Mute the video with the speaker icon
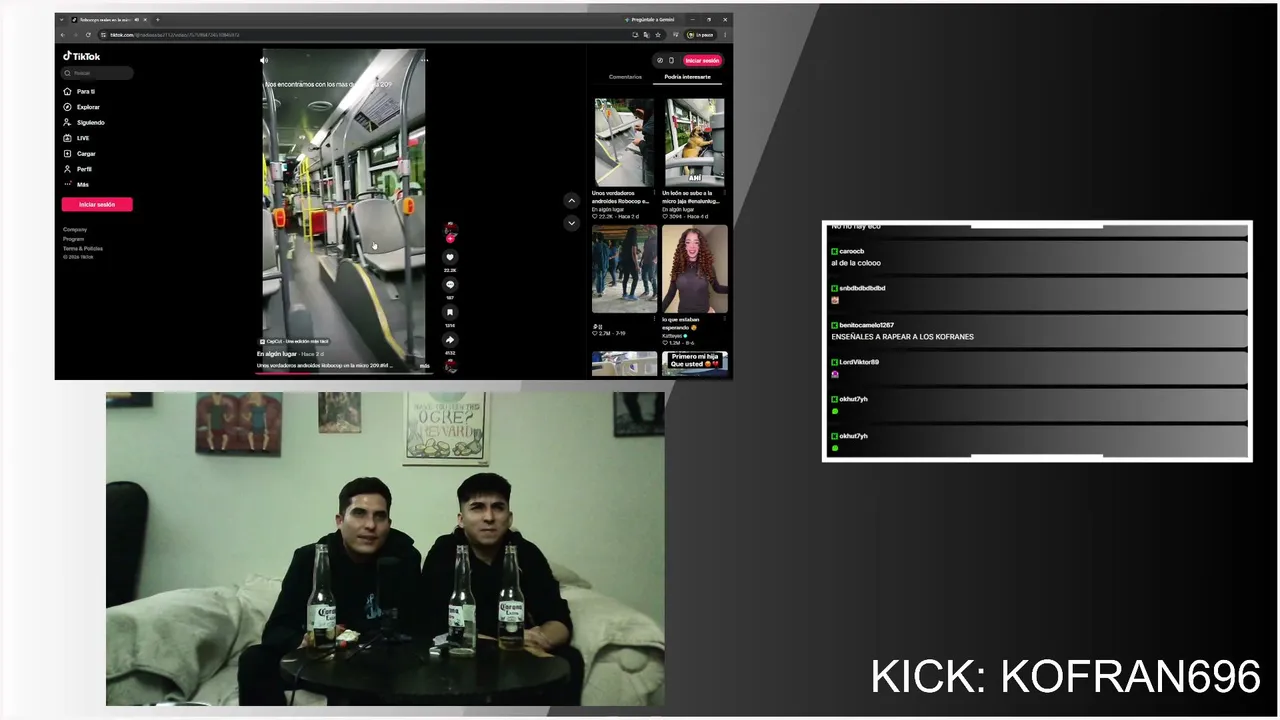Image resolution: width=1280 pixels, height=720 pixels. coord(264,60)
